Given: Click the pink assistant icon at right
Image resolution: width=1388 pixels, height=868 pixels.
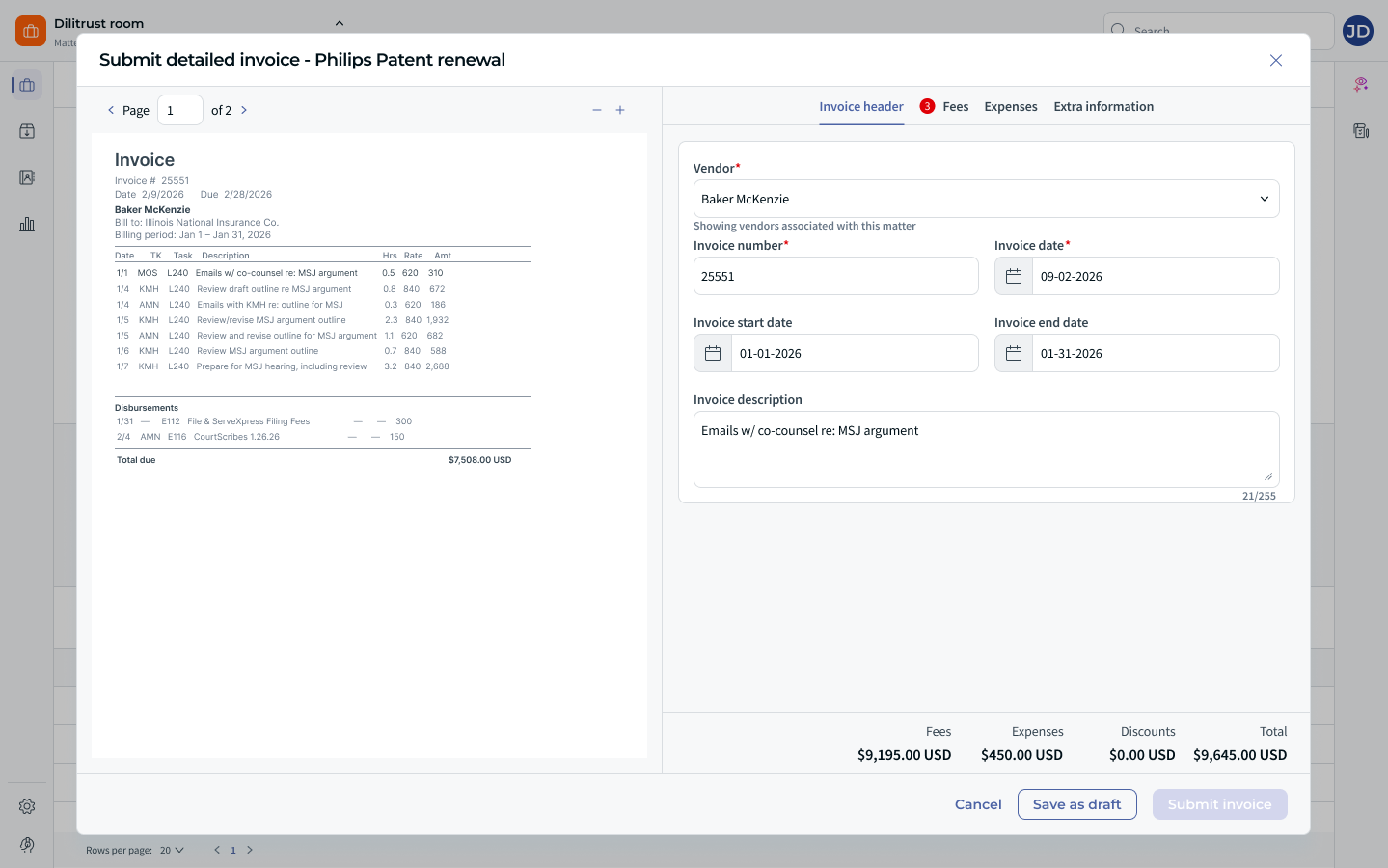Looking at the screenshot, I should [x=1361, y=85].
